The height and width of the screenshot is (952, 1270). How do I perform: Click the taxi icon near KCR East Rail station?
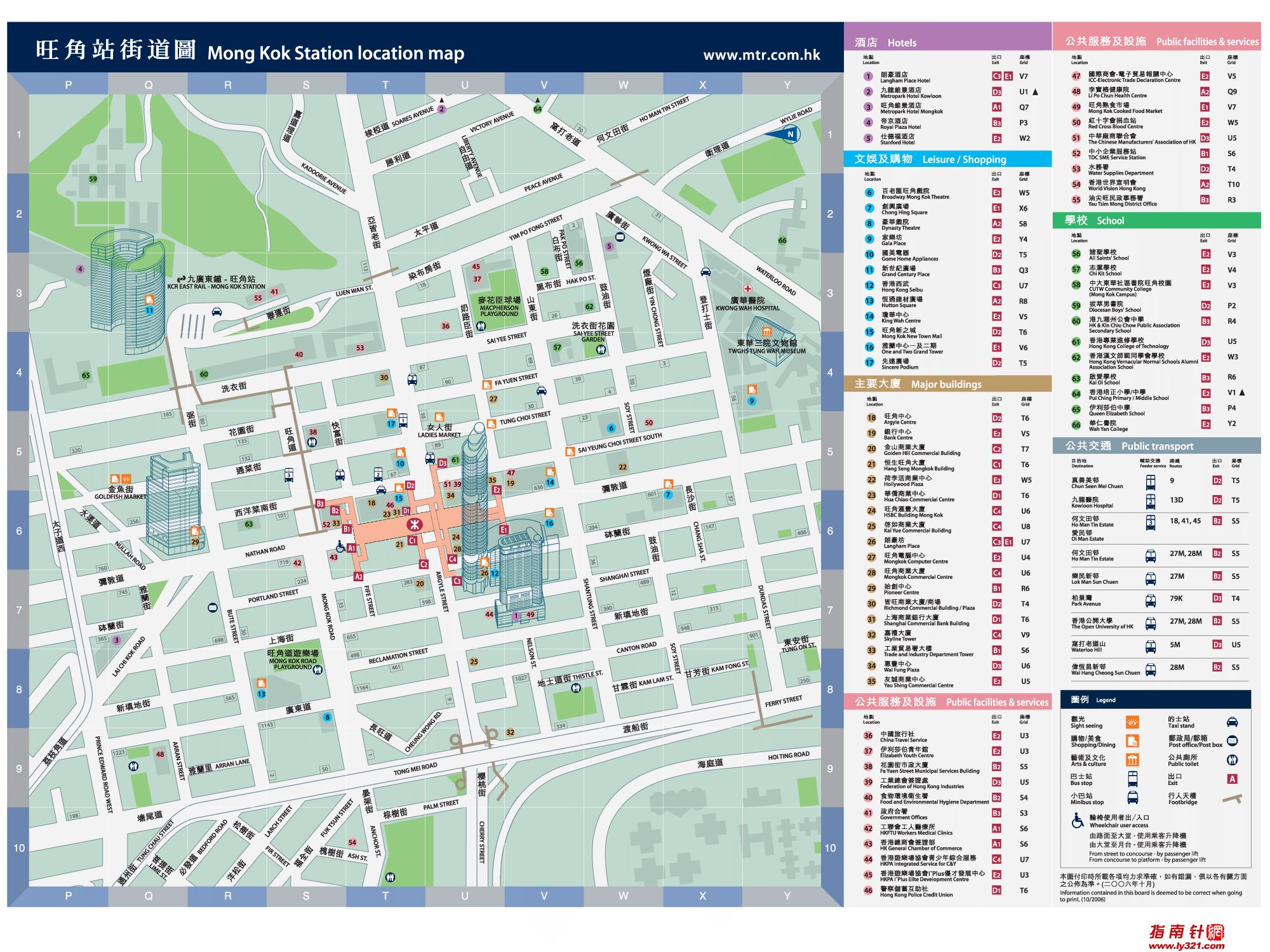pos(217,312)
